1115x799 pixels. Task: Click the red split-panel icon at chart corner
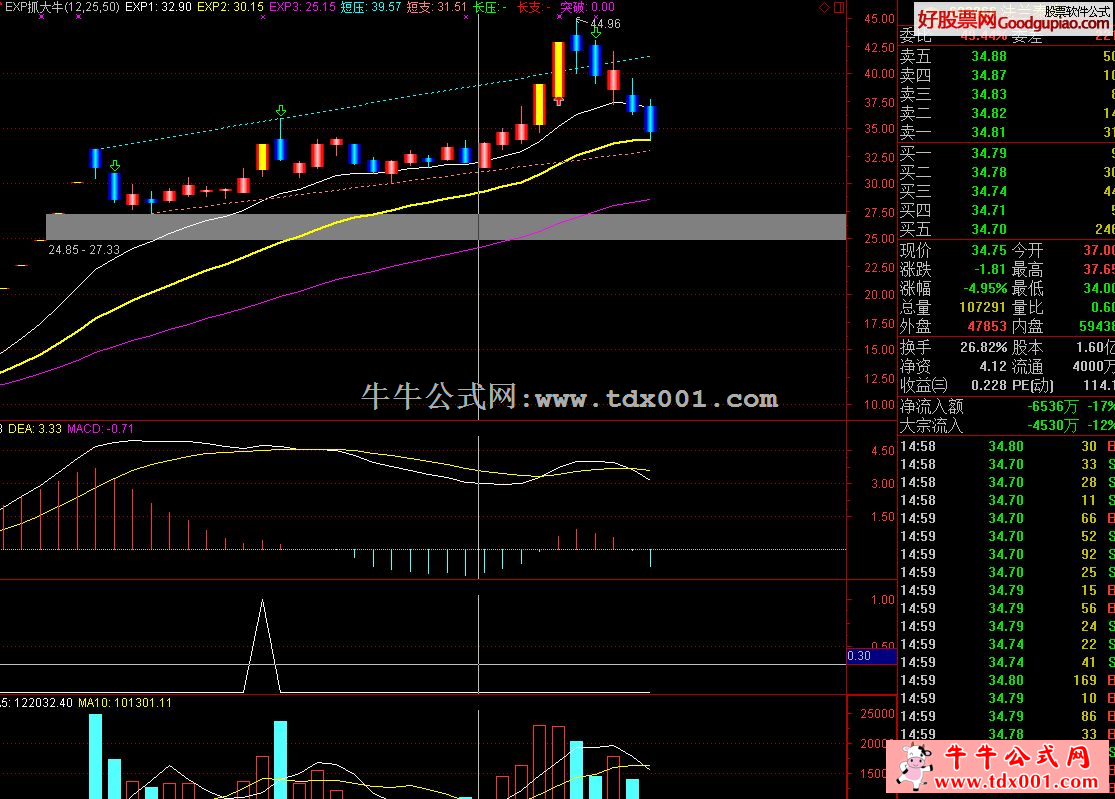coord(839,8)
